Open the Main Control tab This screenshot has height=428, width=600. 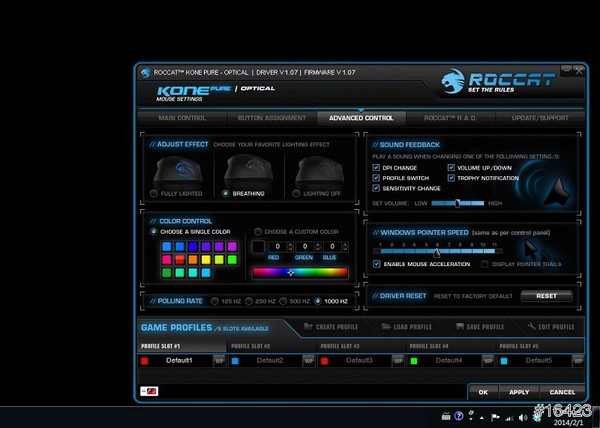click(181, 118)
